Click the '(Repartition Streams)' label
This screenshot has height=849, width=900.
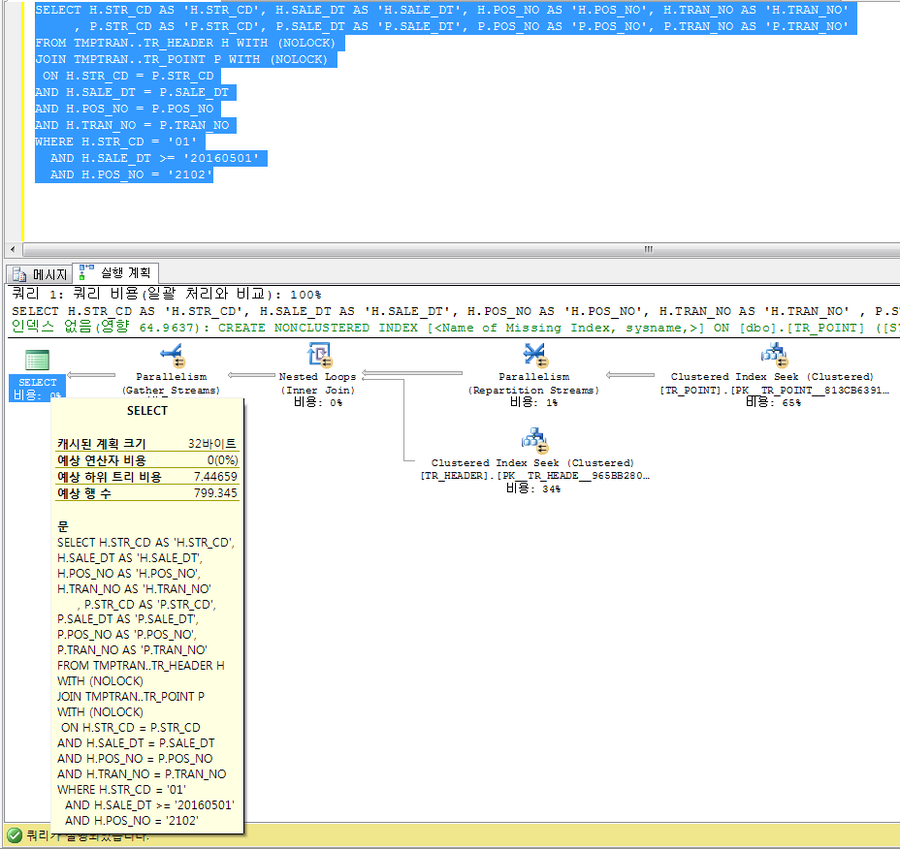click(534, 390)
